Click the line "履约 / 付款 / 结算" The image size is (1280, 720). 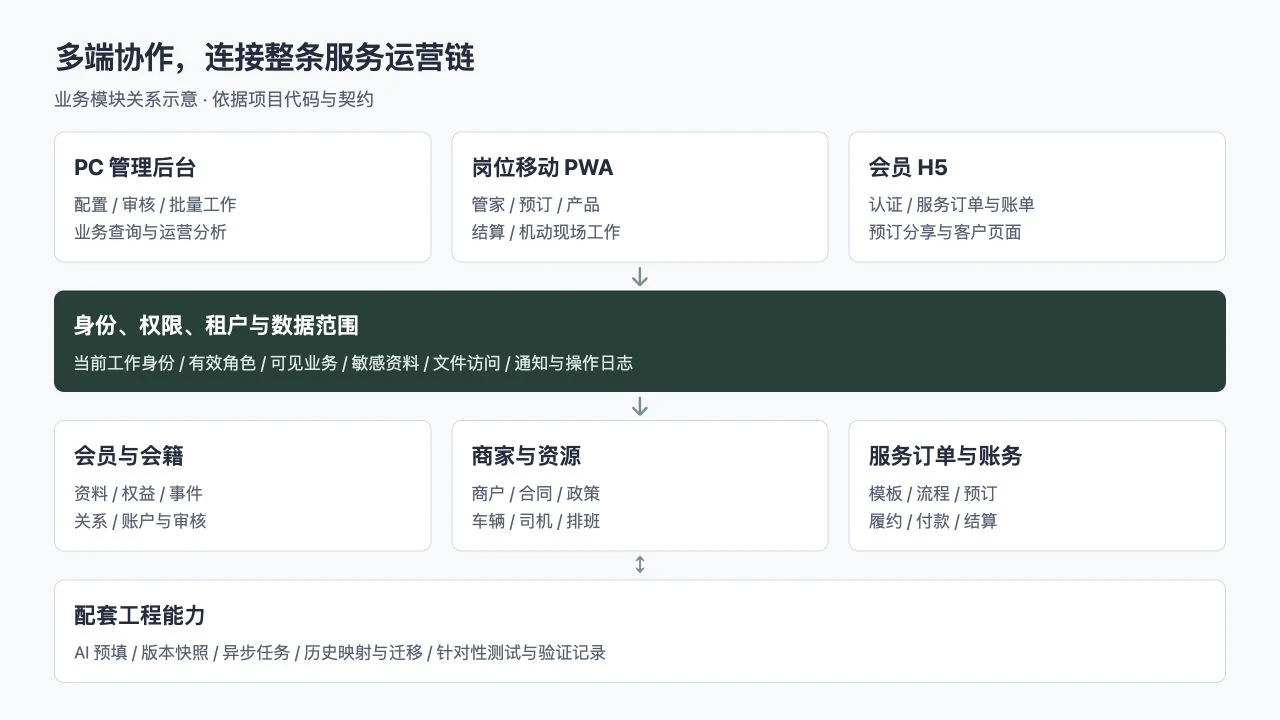[x=933, y=521]
